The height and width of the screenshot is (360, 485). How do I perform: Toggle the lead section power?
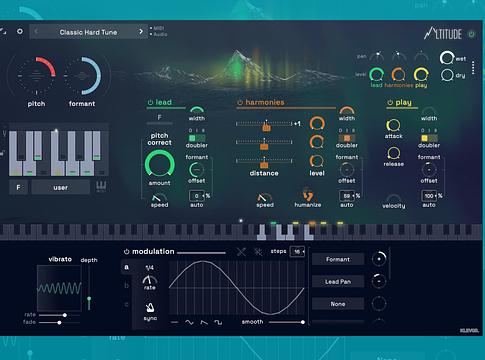click(x=150, y=102)
